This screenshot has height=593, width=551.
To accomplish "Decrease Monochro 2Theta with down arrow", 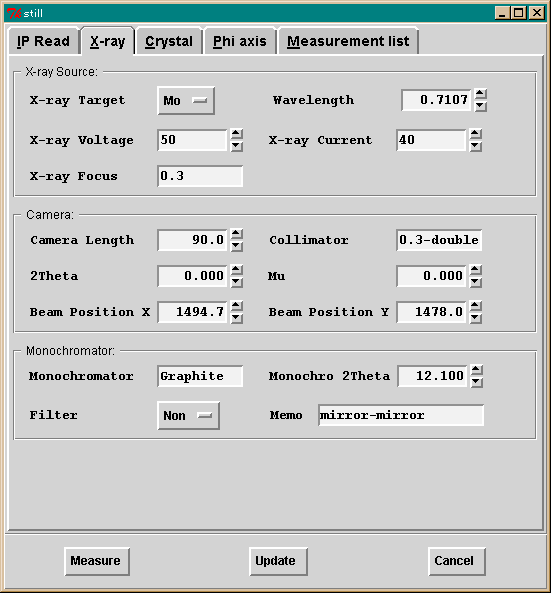I will 477,382.
